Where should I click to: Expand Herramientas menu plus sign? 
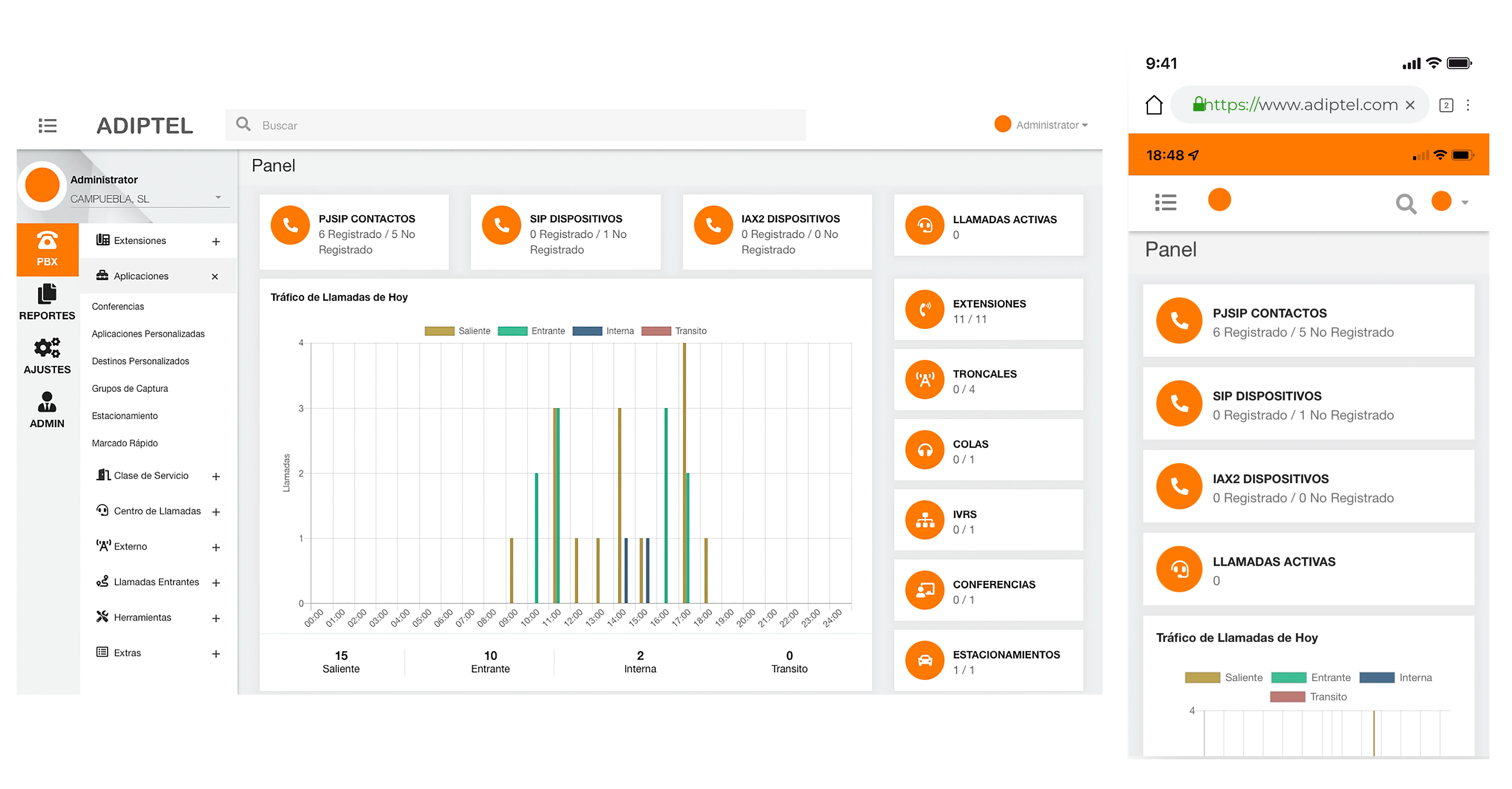tap(216, 618)
